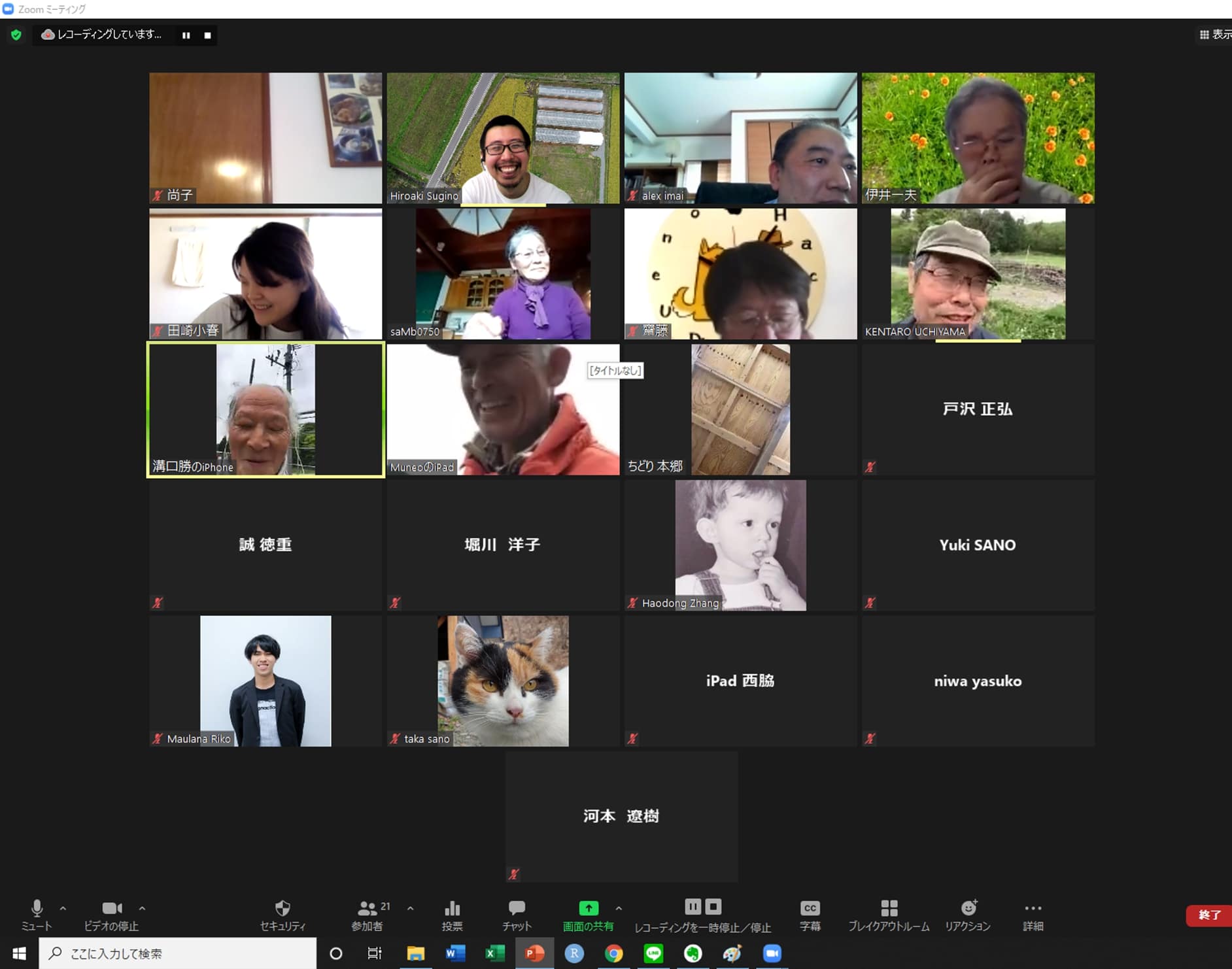Stop recording in the bottom toolbar
The width and height of the screenshot is (1232, 969).
click(x=713, y=906)
